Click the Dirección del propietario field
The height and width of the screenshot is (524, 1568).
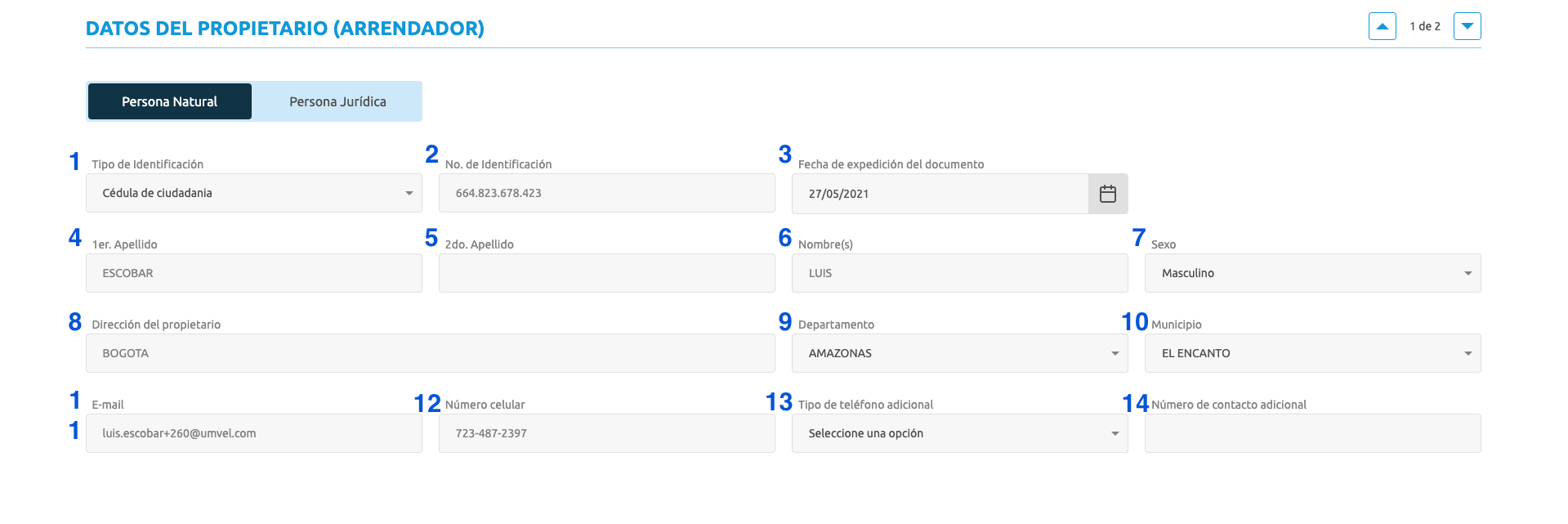point(431,353)
